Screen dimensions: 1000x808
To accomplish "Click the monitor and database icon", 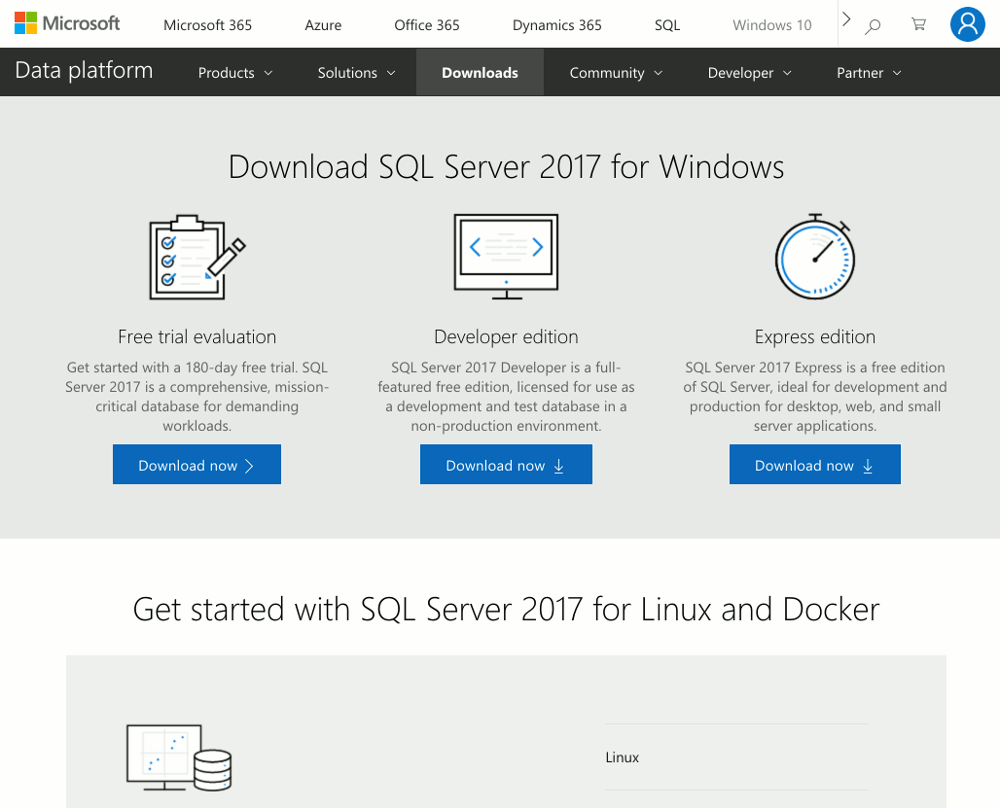I will (179, 758).
